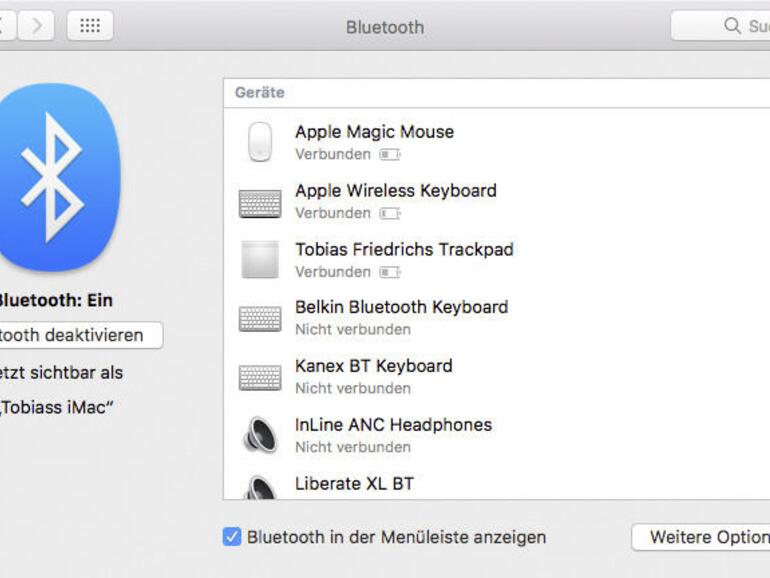The height and width of the screenshot is (578, 770).
Task: Click the 'sichtbar als' visibility label
Action: coord(77,373)
